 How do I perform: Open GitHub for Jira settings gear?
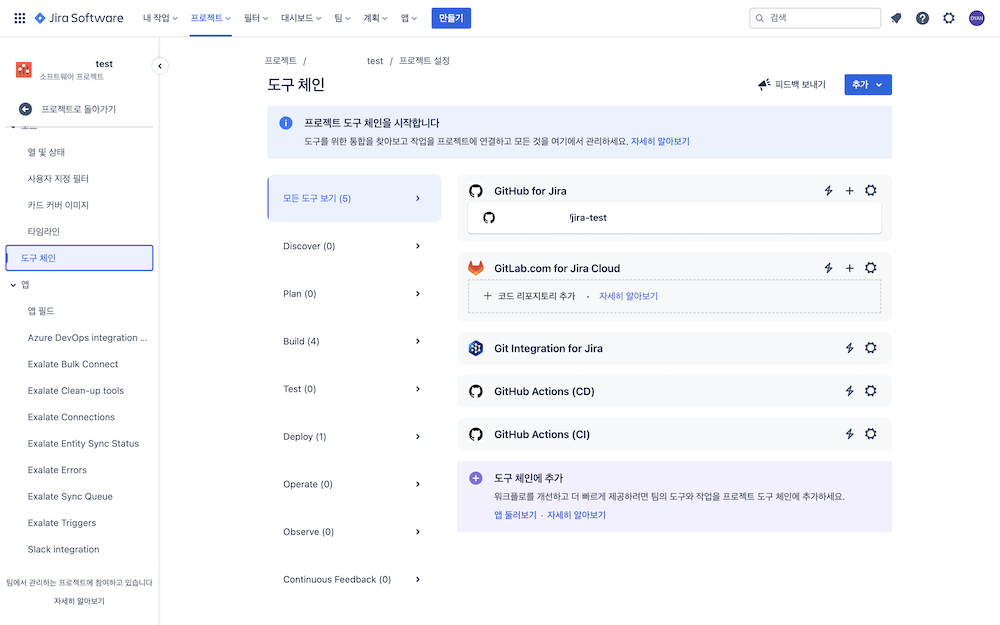pyautogui.click(x=871, y=190)
